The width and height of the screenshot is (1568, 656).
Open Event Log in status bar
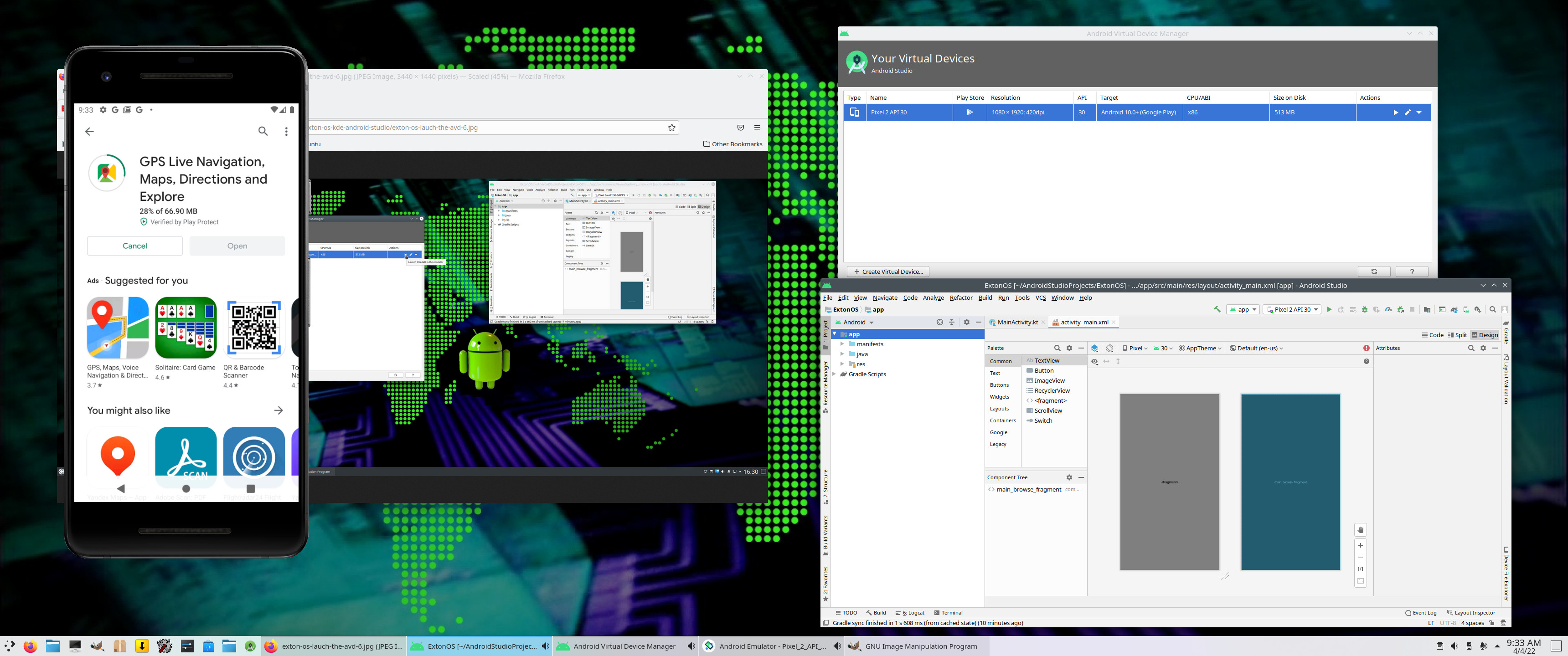(1421, 613)
